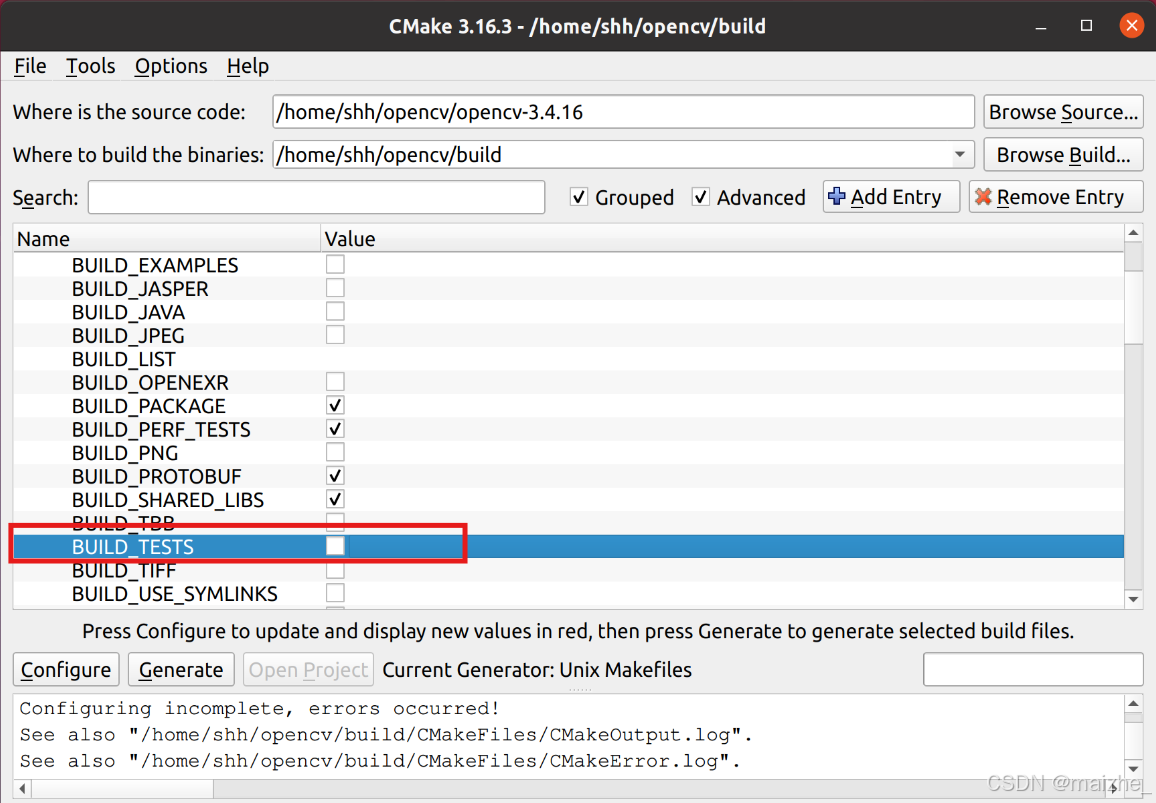The width and height of the screenshot is (1156, 803).
Task: Enable the BUILD_TESTS checkbox
Action: pos(335,546)
